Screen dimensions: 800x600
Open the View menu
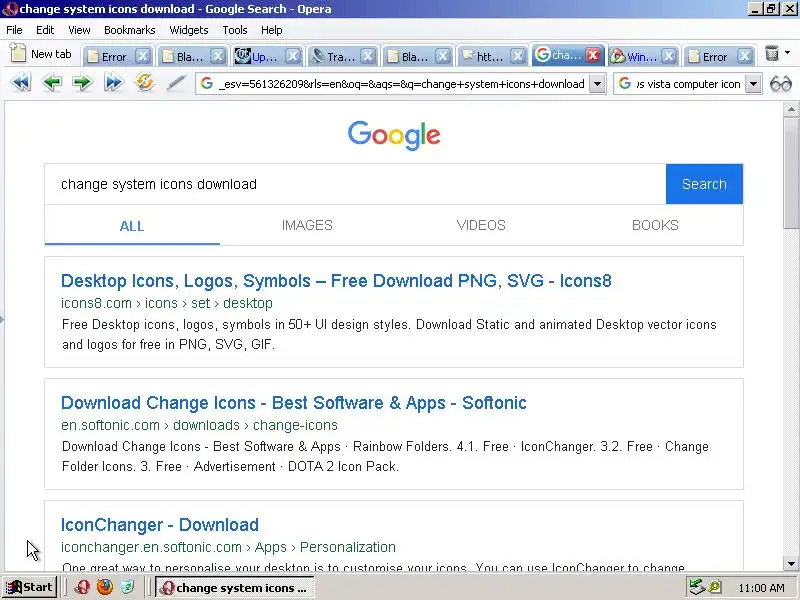click(x=79, y=30)
